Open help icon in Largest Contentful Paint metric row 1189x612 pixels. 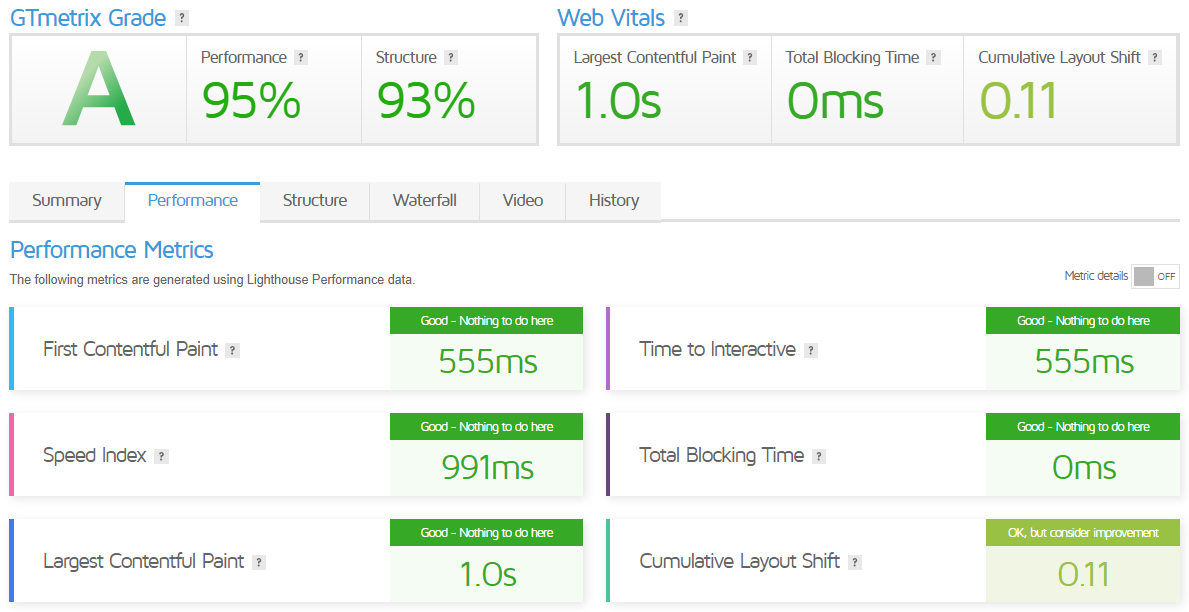point(259,563)
